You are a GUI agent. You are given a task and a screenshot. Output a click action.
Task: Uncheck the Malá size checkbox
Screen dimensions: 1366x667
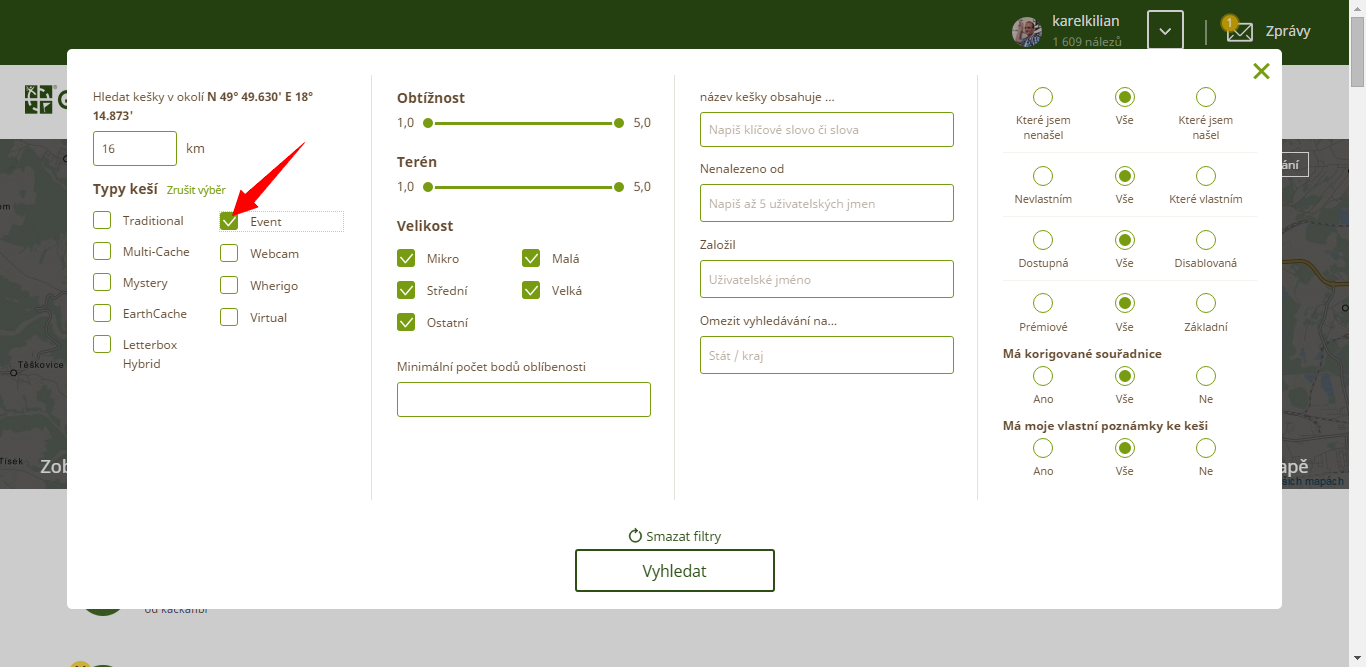(x=531, y=258)
